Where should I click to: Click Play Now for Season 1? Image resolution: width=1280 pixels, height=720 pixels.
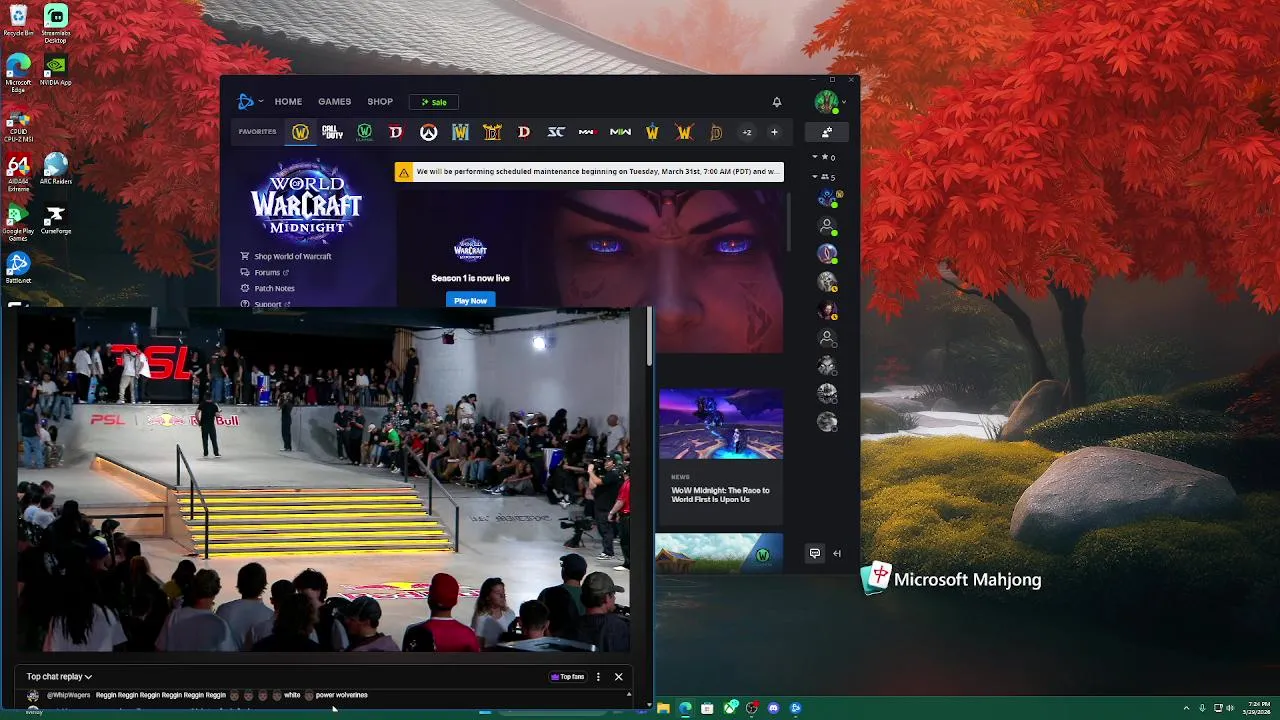coord(470,300)
